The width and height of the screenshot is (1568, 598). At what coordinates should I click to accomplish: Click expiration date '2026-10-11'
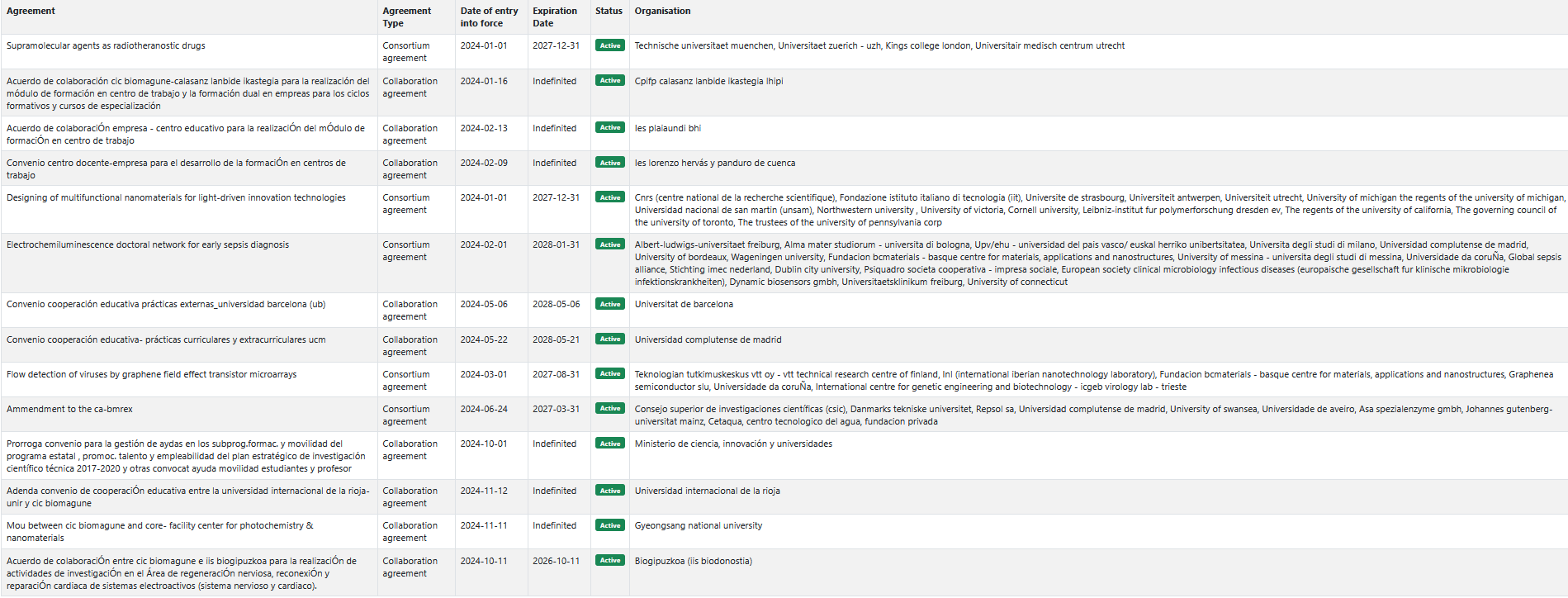coord(557,561)
